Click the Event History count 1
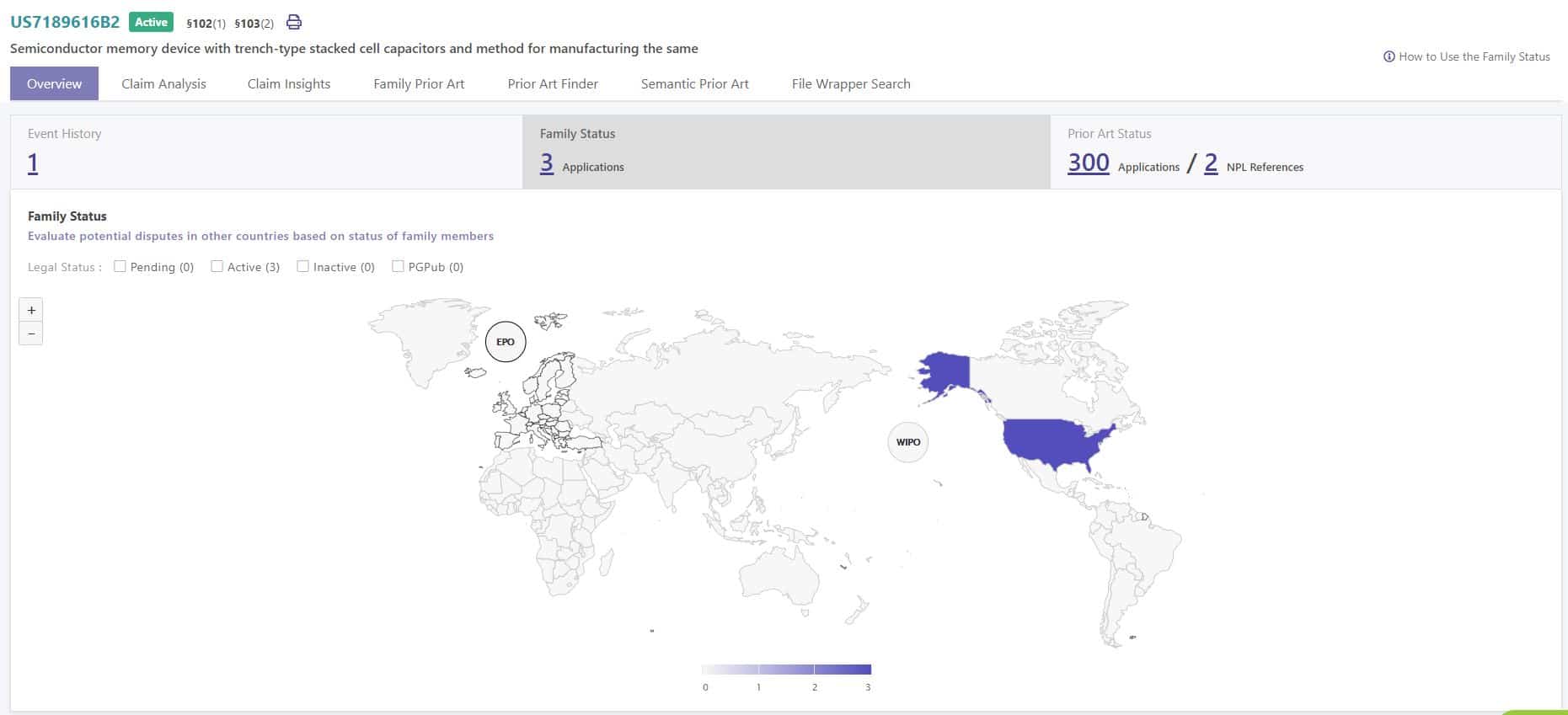The image size is (1568, 715). 33,163
